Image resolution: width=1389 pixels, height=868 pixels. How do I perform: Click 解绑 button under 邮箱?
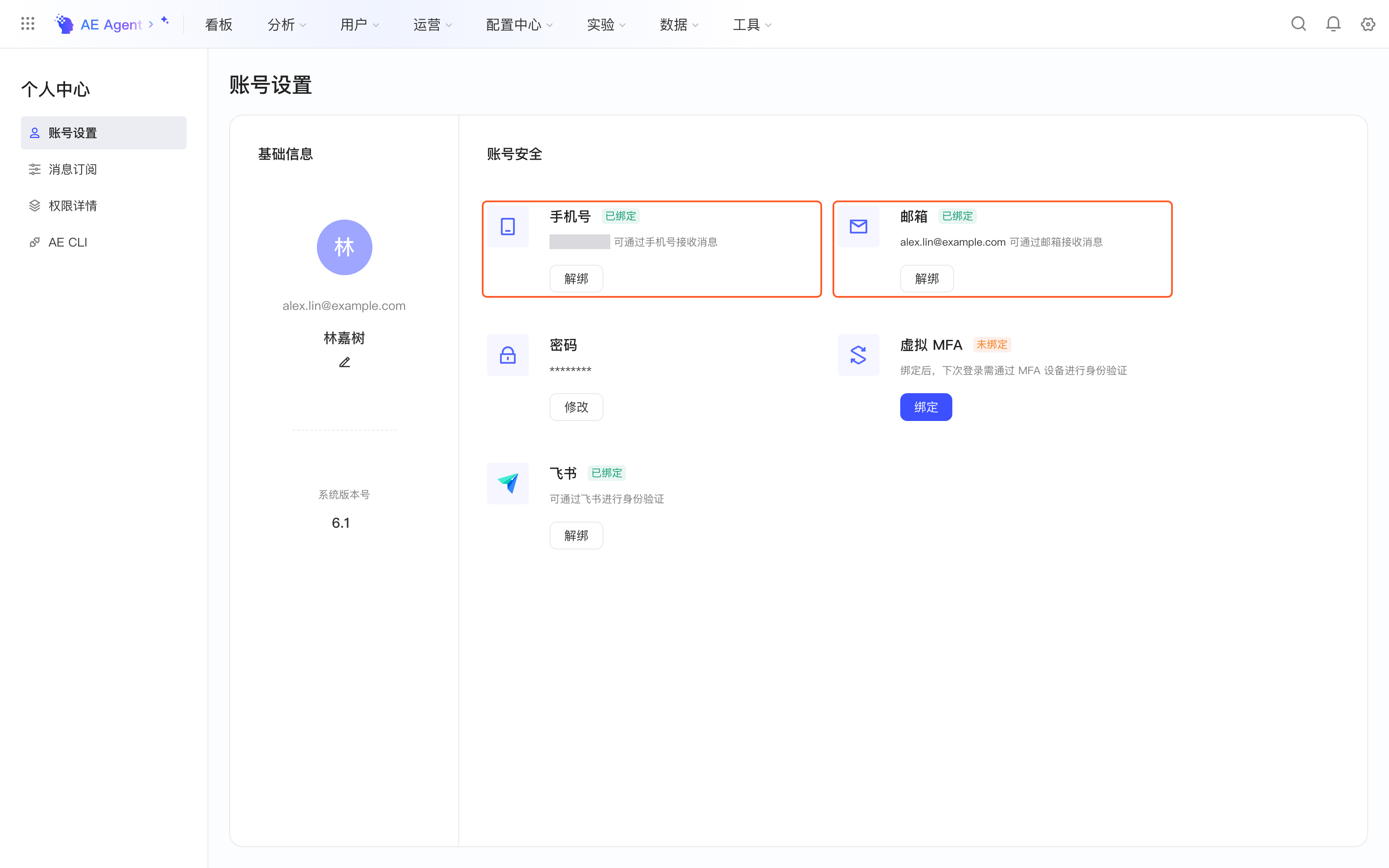(926, 279)
